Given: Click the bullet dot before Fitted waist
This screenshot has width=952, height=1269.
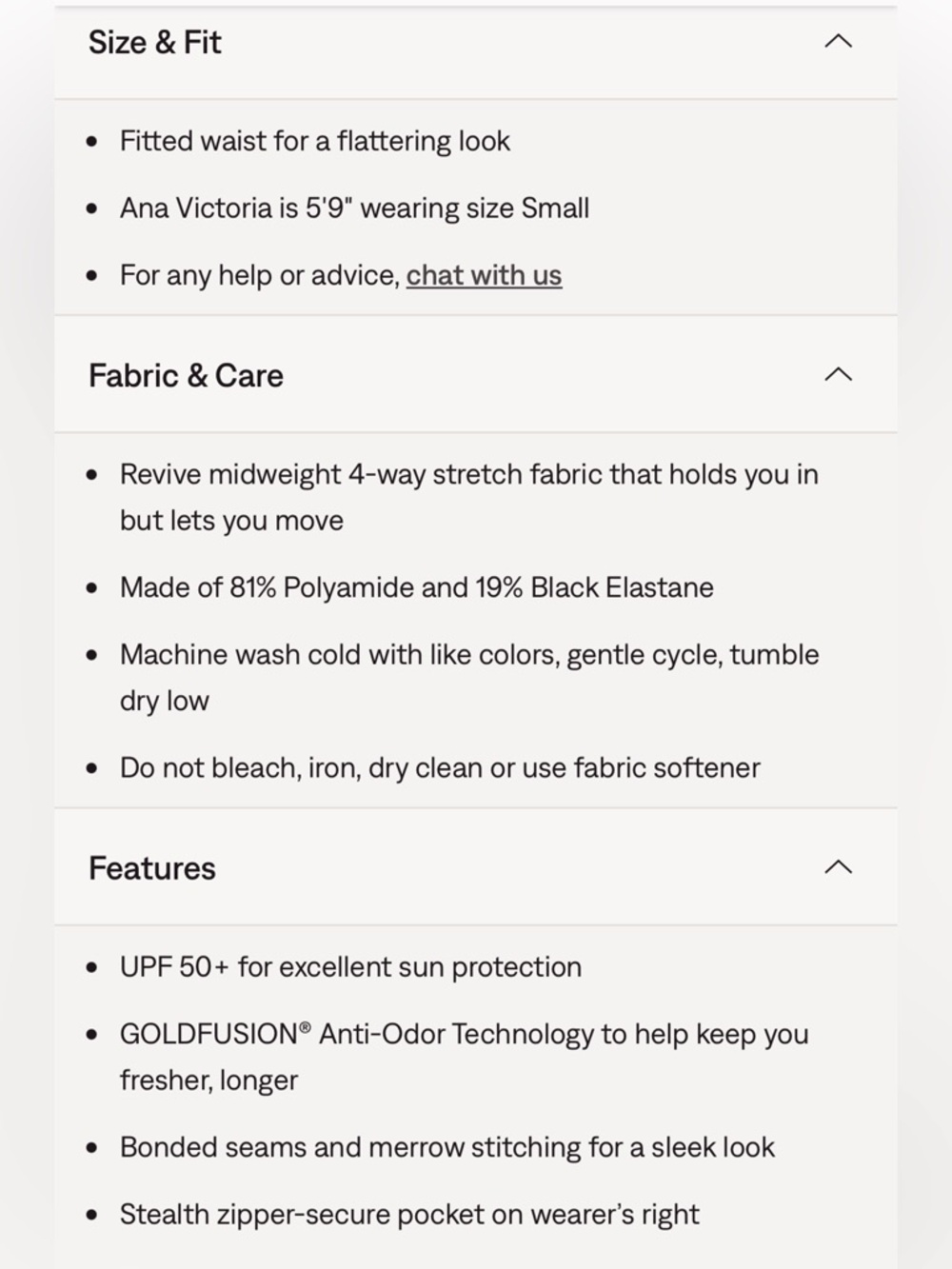Looking at the screenshot, I should [x=91, y=143].
